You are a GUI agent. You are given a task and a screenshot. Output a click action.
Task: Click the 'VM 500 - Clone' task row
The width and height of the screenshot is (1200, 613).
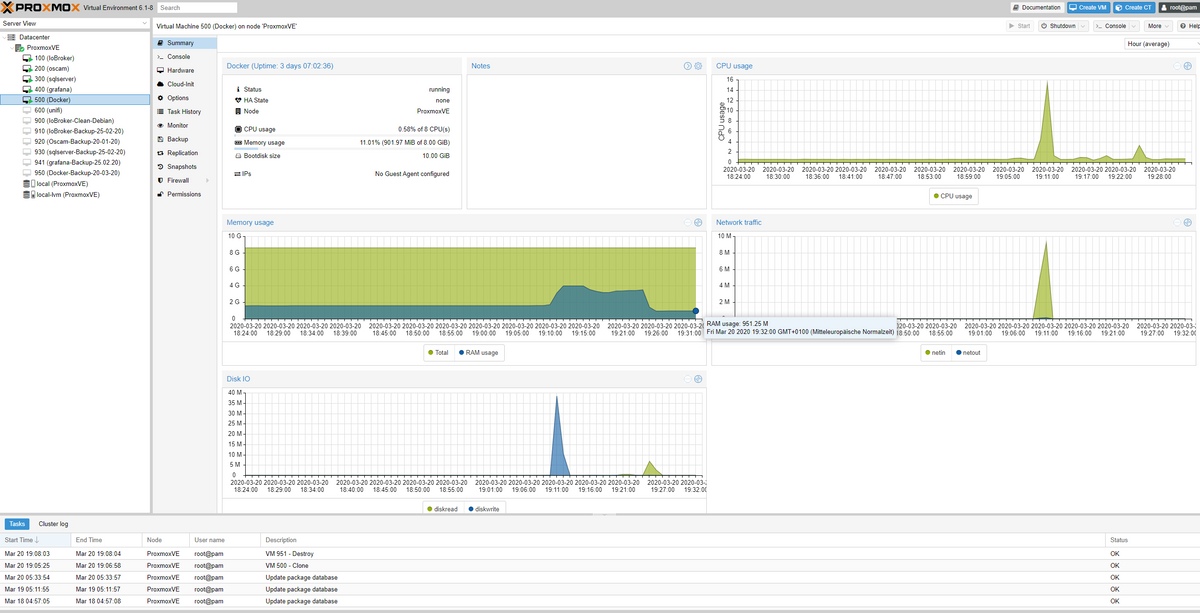(600, 565)
